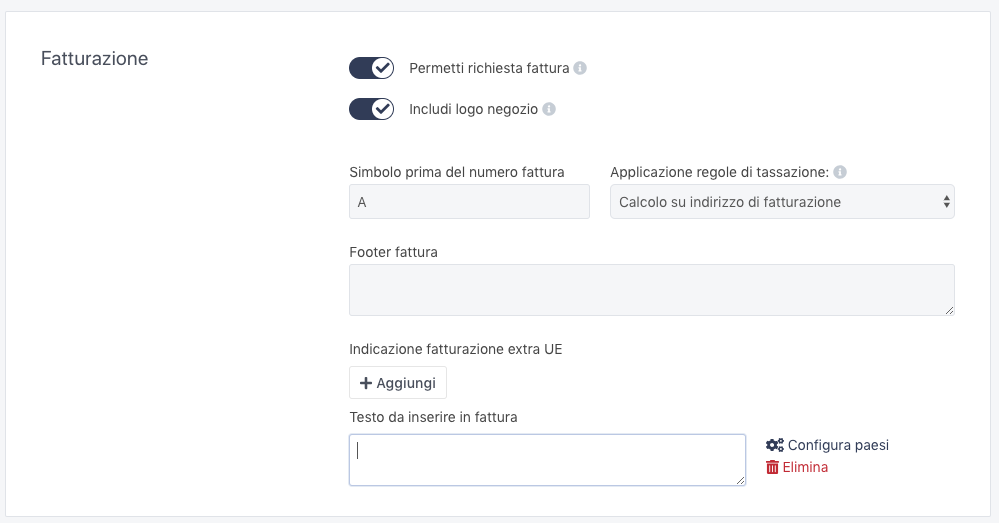Click the arrows on the tax rules select
The height and width of the screenshot is (523, 999).
(x=946, y=202)
